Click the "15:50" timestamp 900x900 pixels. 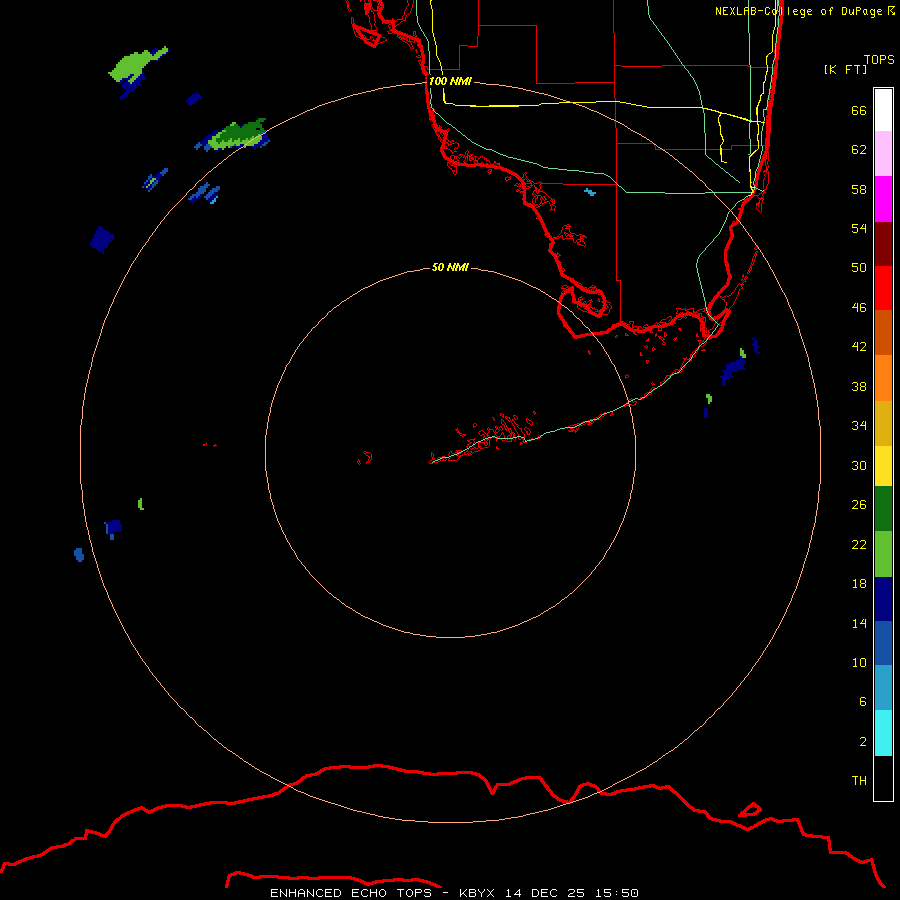click(x=616, y=893)
